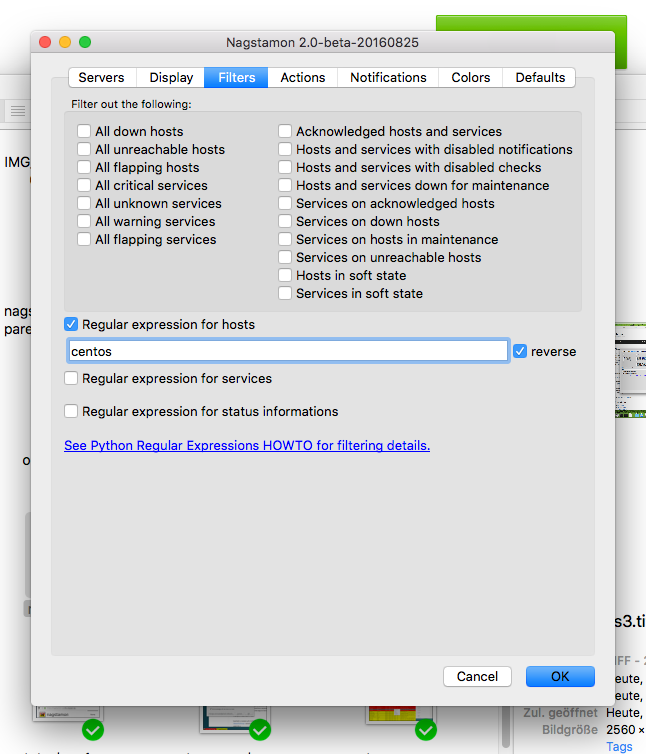Enable Acknowledged hosts and services filter
This screenshot has height=754, width=646.
286,132
